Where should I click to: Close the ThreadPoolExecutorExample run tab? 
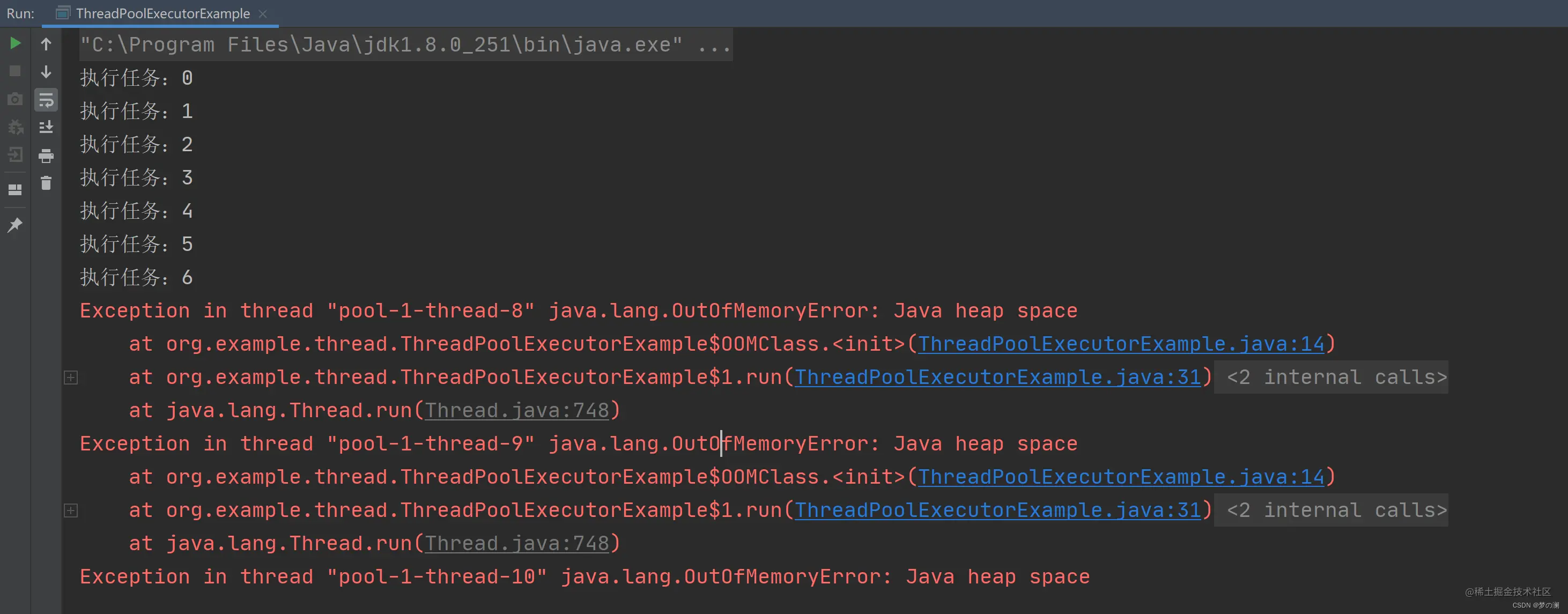(262, 13)
